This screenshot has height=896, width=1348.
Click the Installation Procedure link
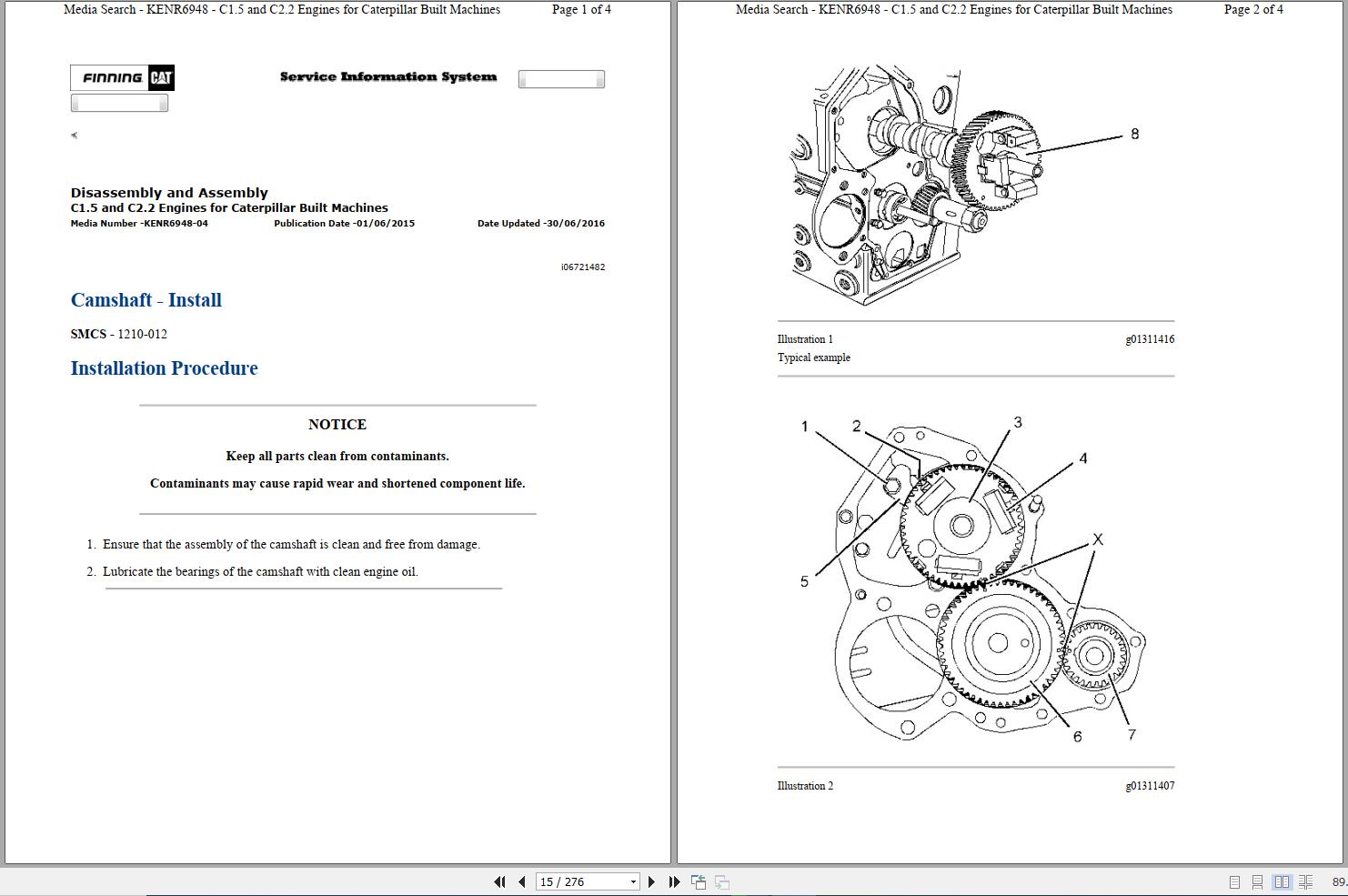164,368
